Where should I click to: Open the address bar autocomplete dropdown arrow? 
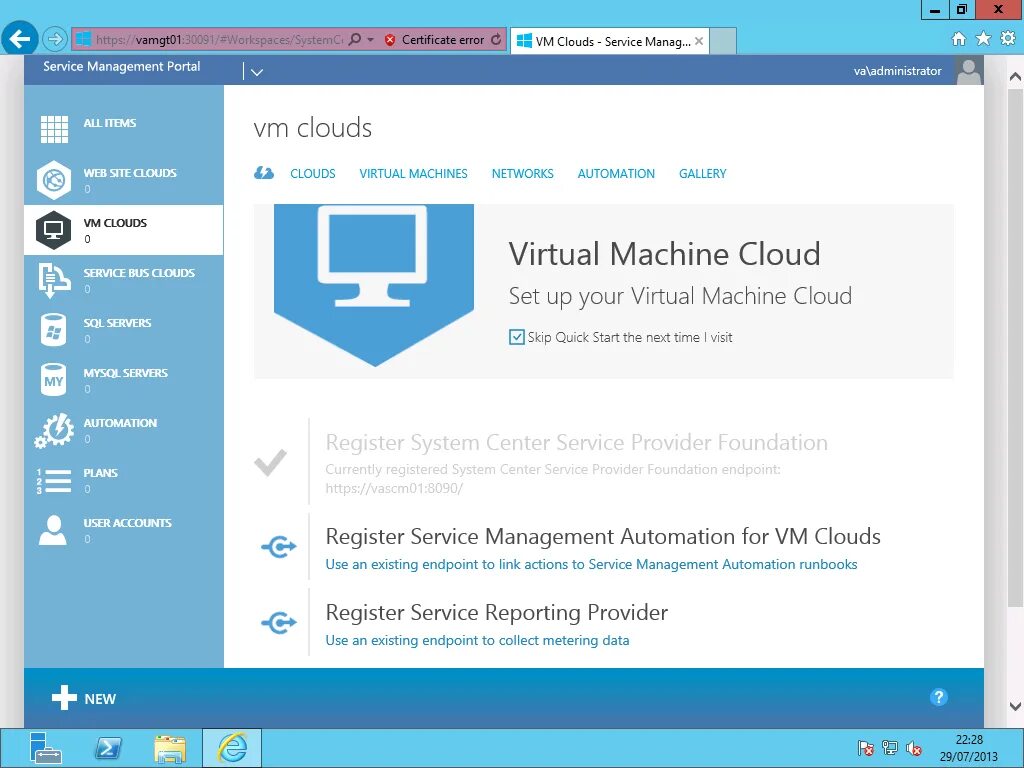pos(370,40)
